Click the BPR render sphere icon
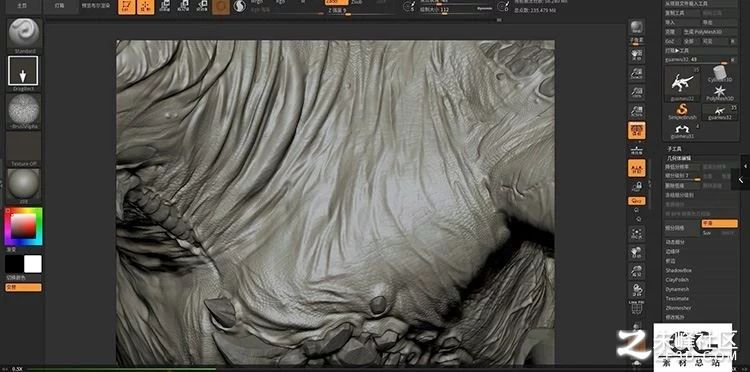This screenshot has height=372, width=750. coord(636,27)
